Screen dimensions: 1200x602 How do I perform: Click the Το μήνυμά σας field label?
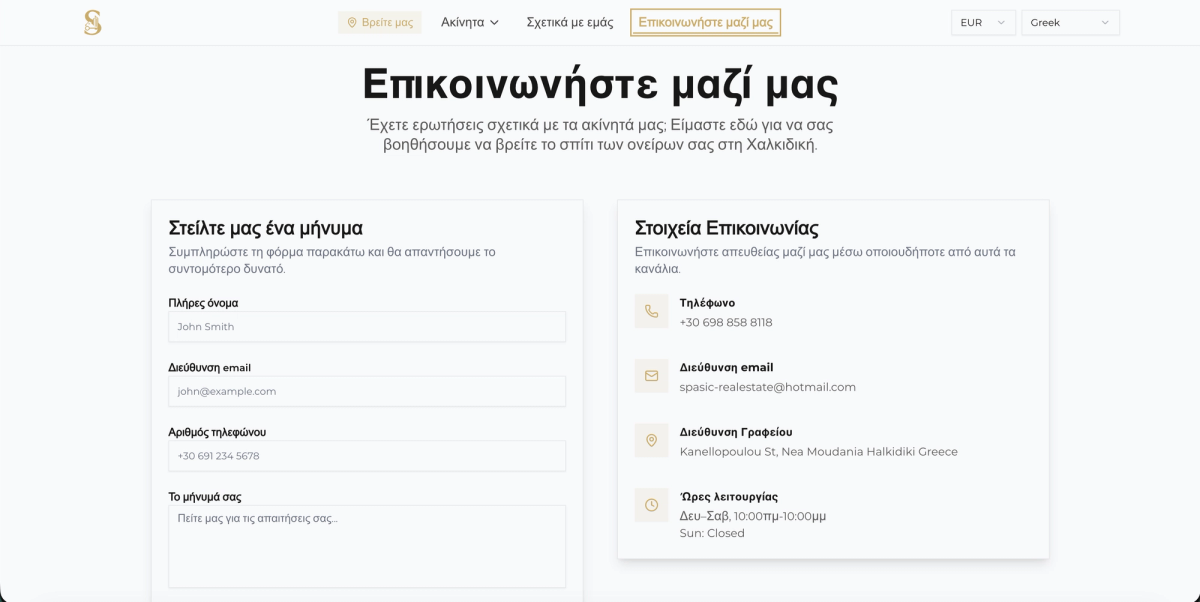(205, 497)
